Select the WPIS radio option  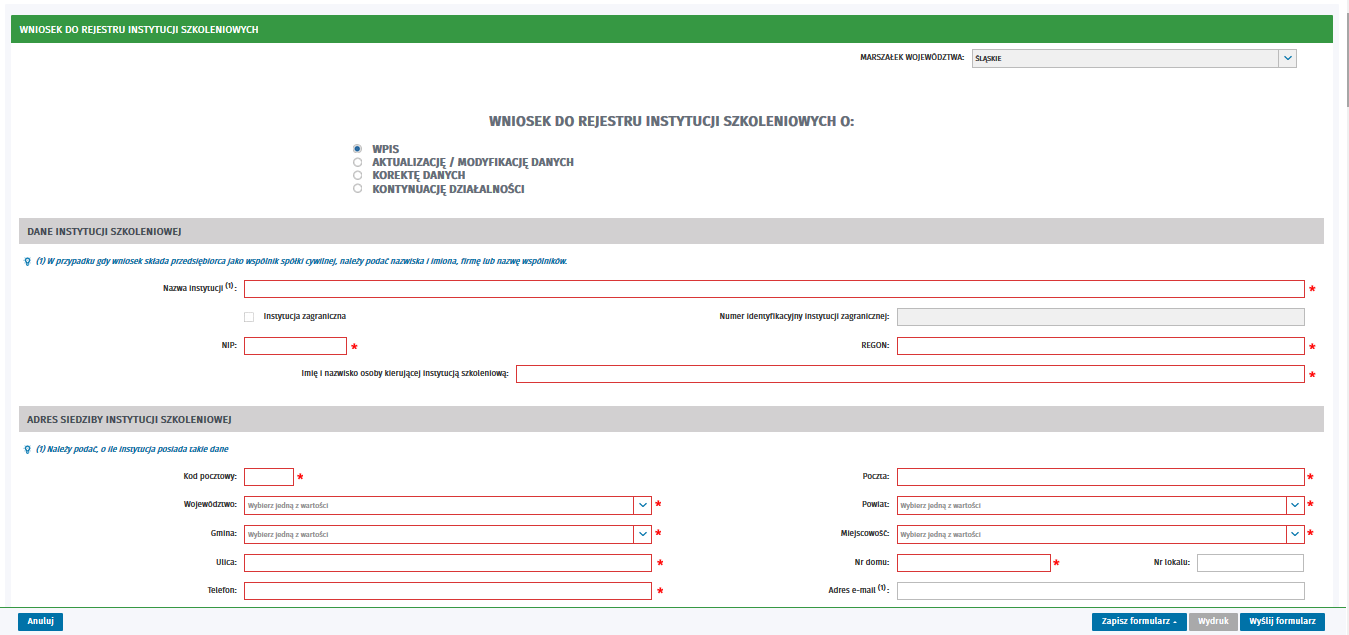point(357,149)
